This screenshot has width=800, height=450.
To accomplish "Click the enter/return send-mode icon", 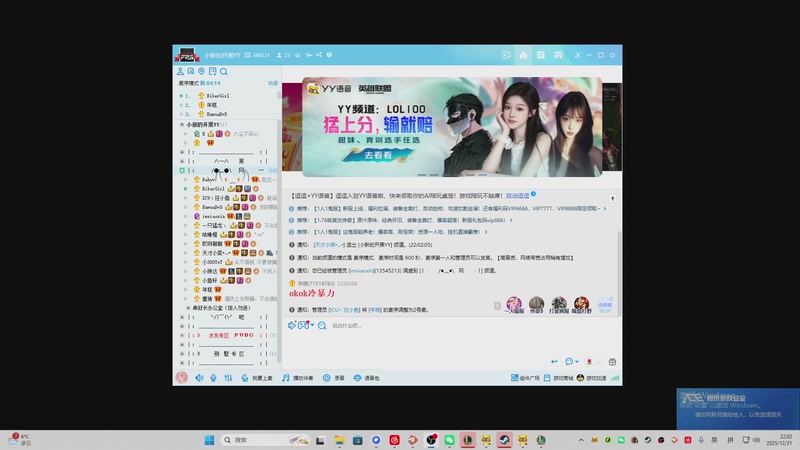I will tap(554, 362).
